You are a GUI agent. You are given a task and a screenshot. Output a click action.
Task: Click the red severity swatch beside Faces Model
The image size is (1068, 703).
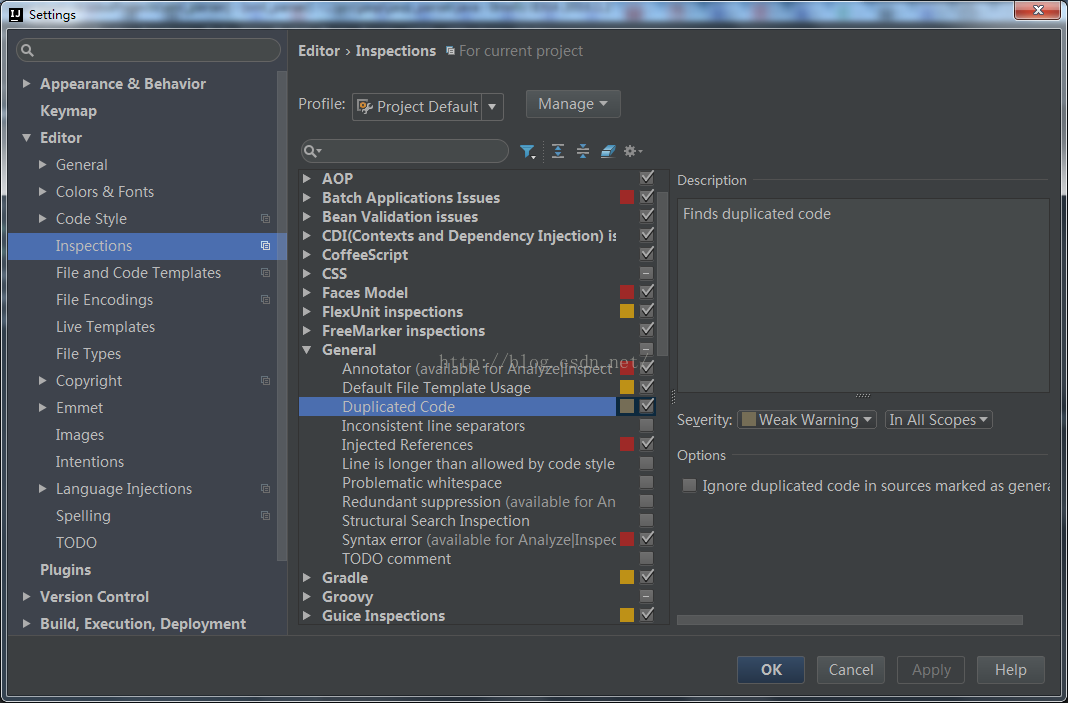pyautogui.click(x=627, y=292)
